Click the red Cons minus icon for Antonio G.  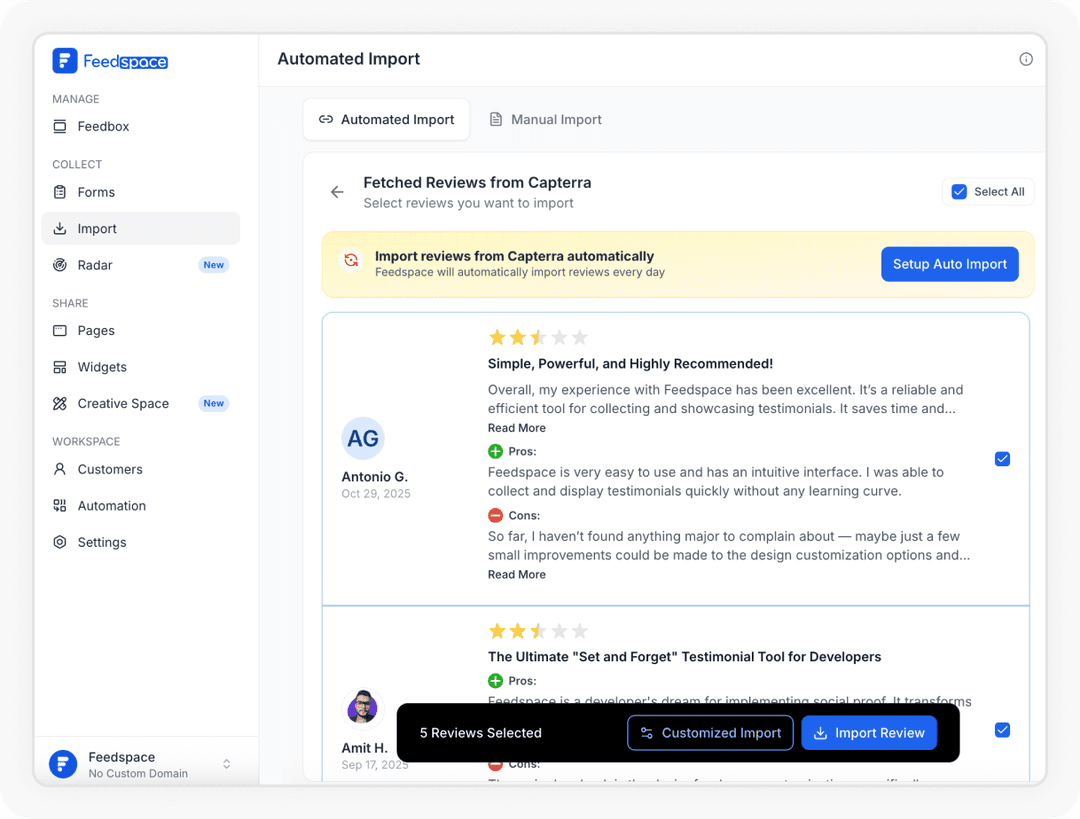[495, 515]
